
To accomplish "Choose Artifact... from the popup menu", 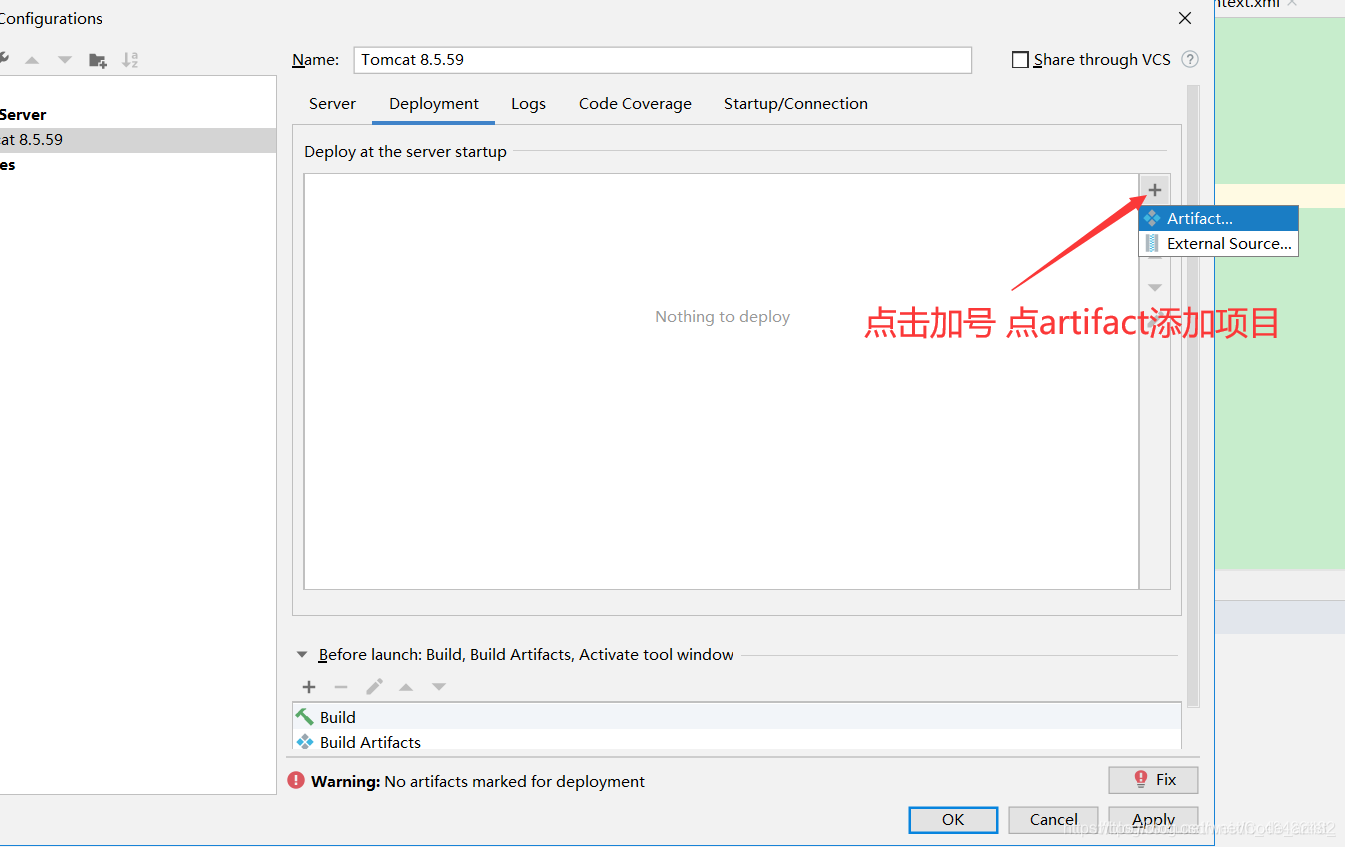I will [x=1218, y=218].
